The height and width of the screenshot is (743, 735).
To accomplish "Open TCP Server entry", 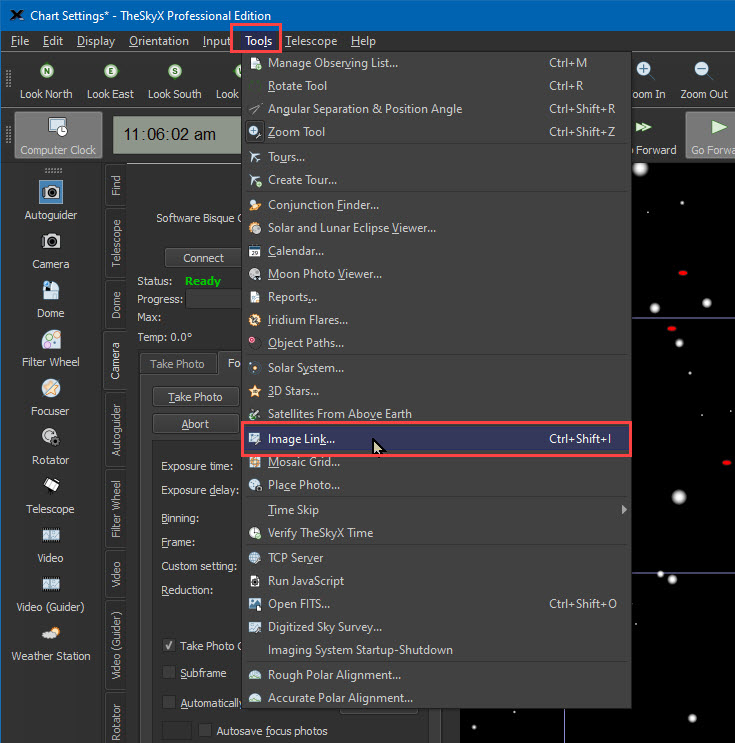I will pyautogui.click(x=436, y=558).
